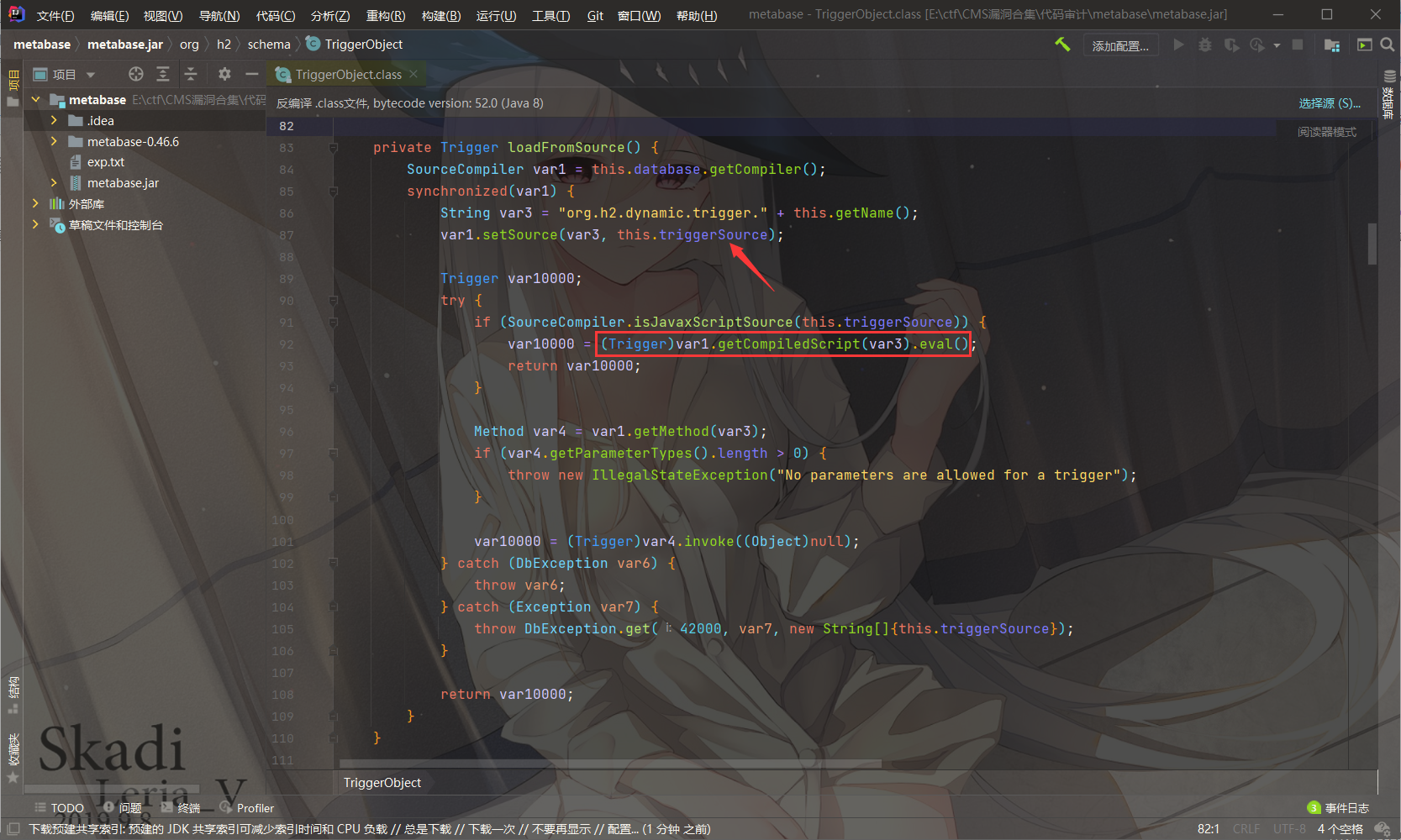Open the Git menu

tap(595, 15)
